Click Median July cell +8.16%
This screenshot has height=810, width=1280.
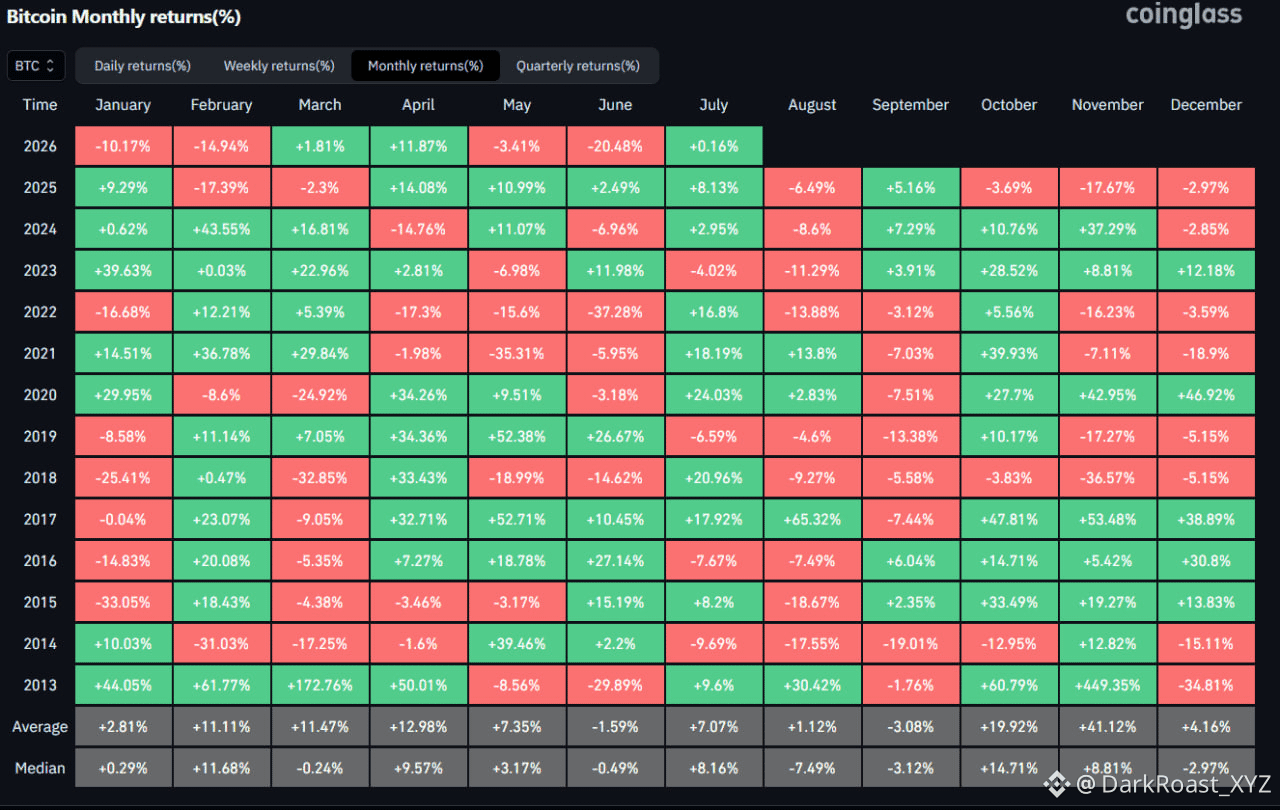pyautogui.click(x=714, y=769)
